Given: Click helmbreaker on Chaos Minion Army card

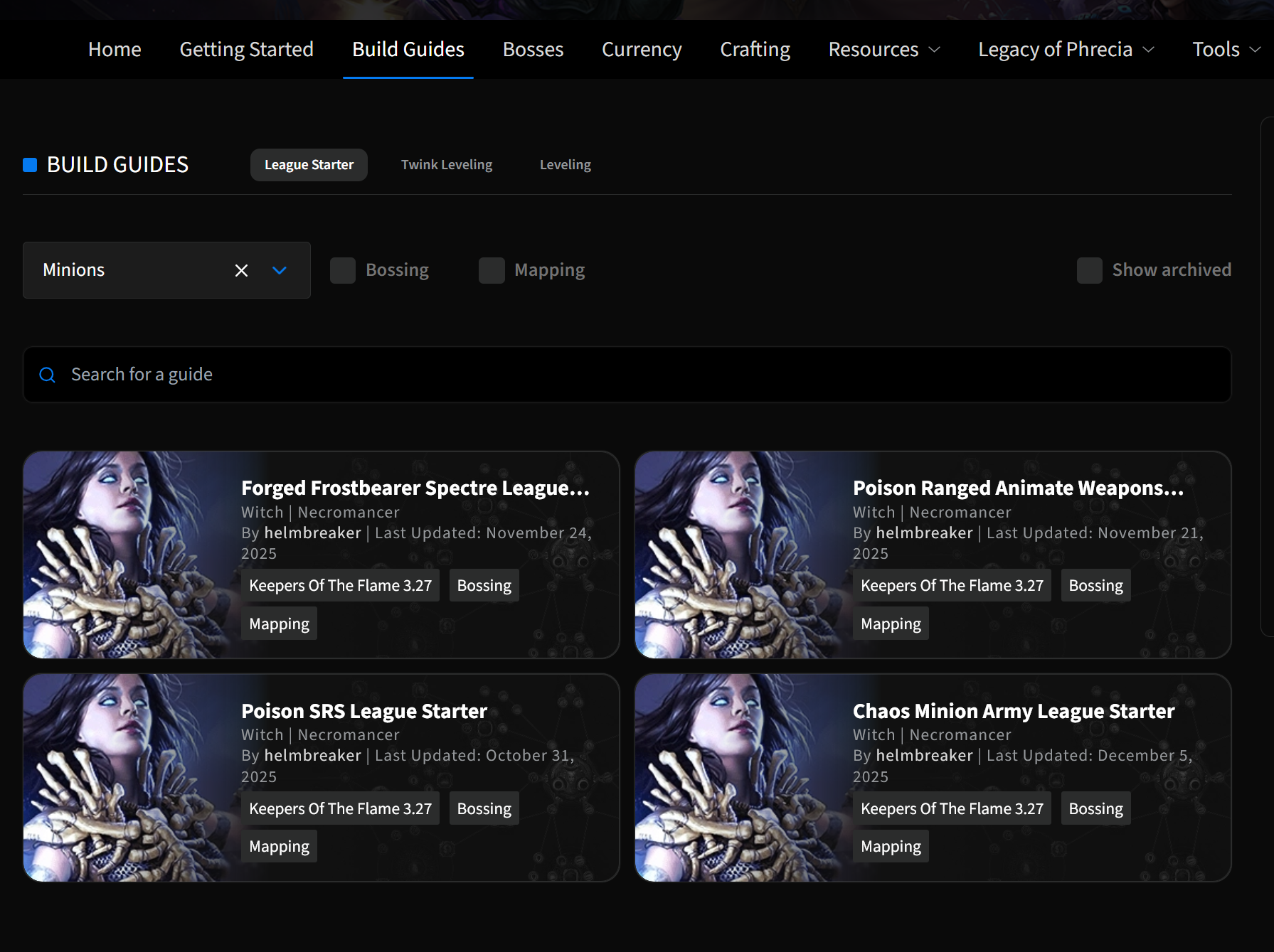Looking at the screenshot, I should [924, 756].
